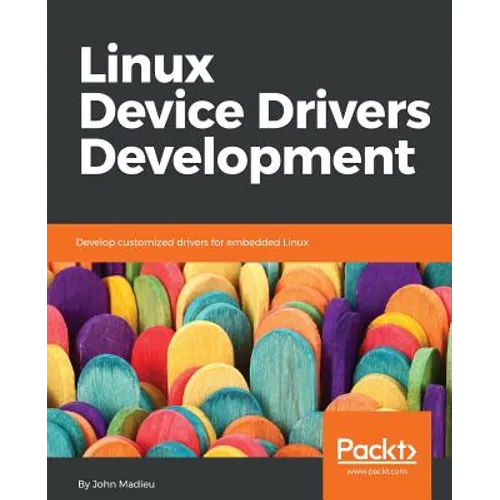
Task: Click the Packt logo
Action: tap(377, 451)
